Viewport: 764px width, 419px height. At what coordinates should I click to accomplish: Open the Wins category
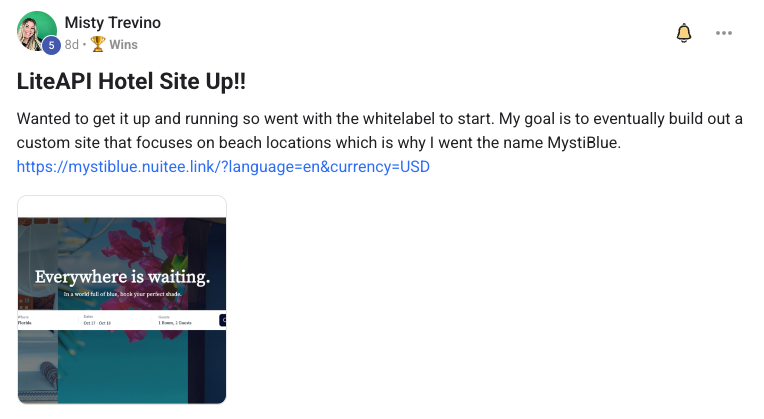(x=123, y=44)
